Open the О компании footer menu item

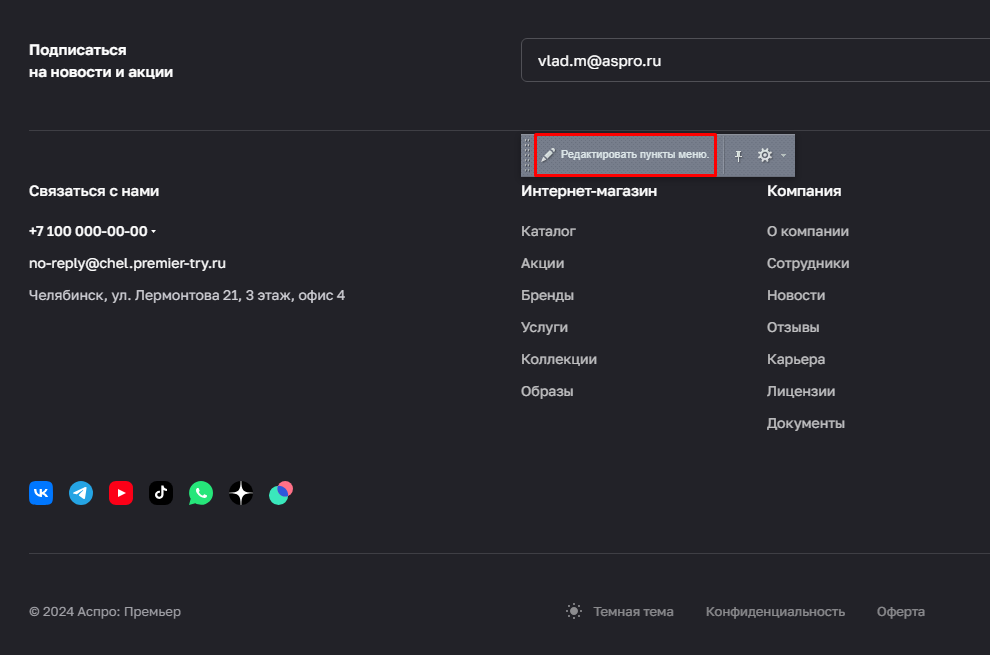(x=808, y=231)
